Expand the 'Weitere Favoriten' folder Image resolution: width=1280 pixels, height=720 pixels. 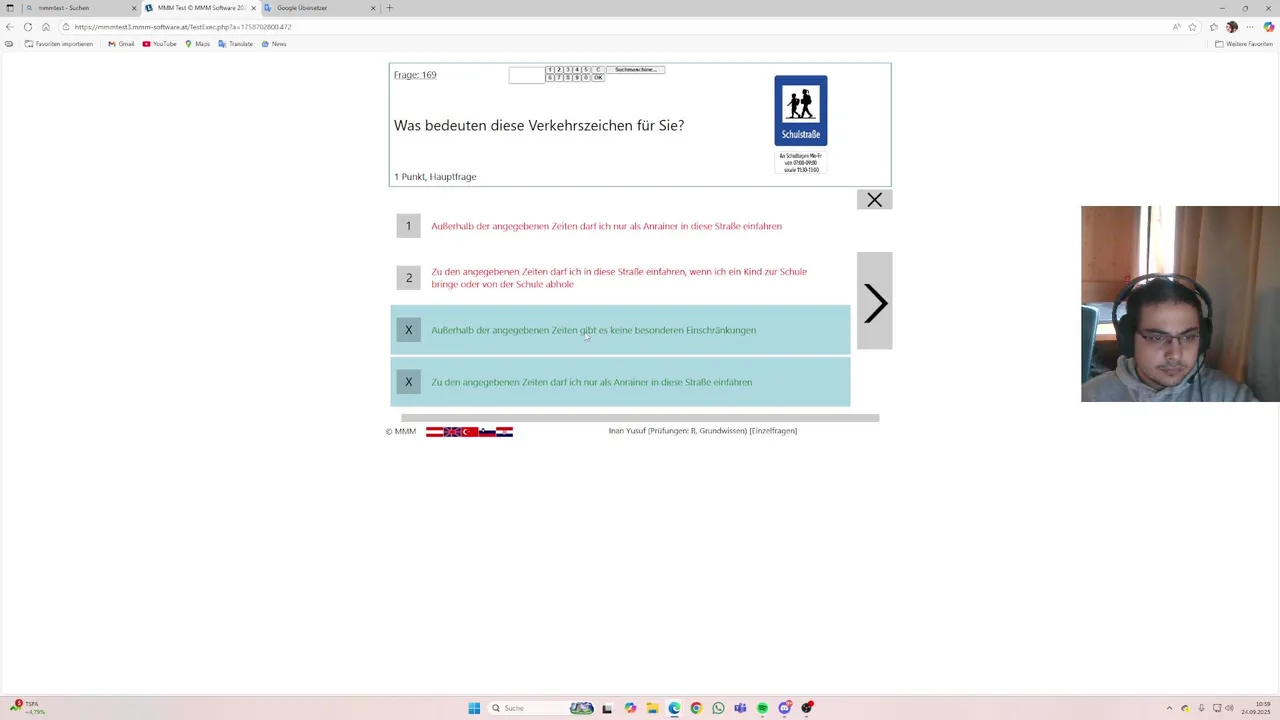click(1244, 44)
